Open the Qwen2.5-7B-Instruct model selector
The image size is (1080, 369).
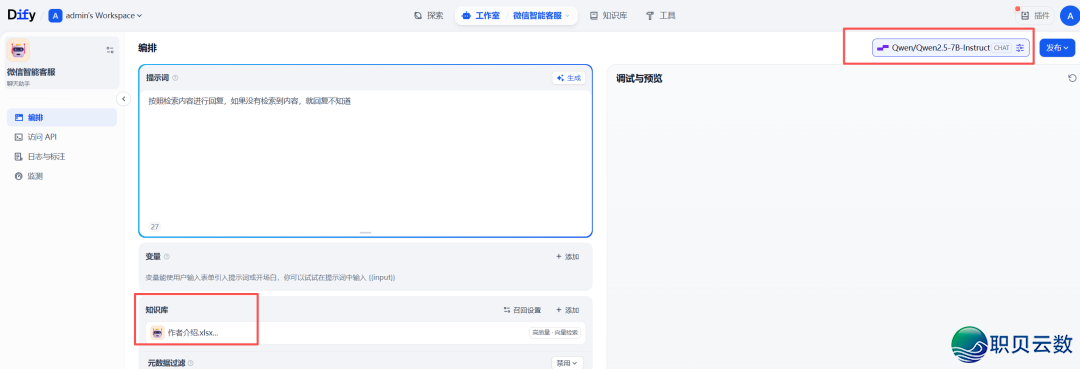click(951, 48)
